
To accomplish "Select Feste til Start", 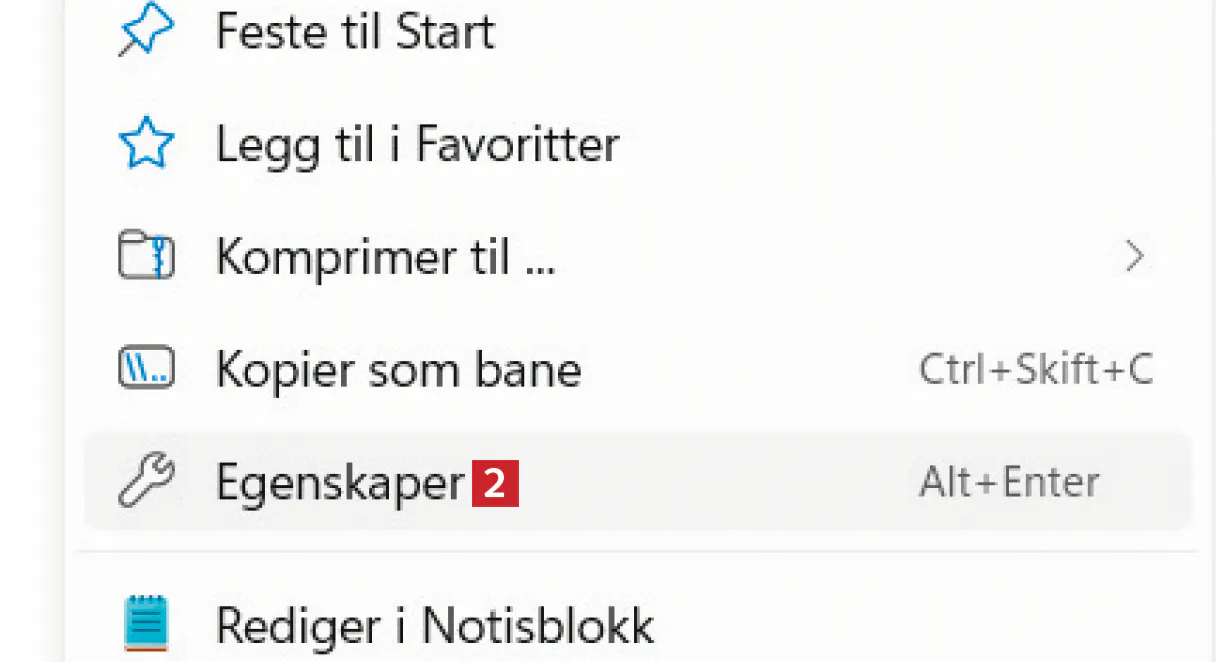I will tap(355, 32).
